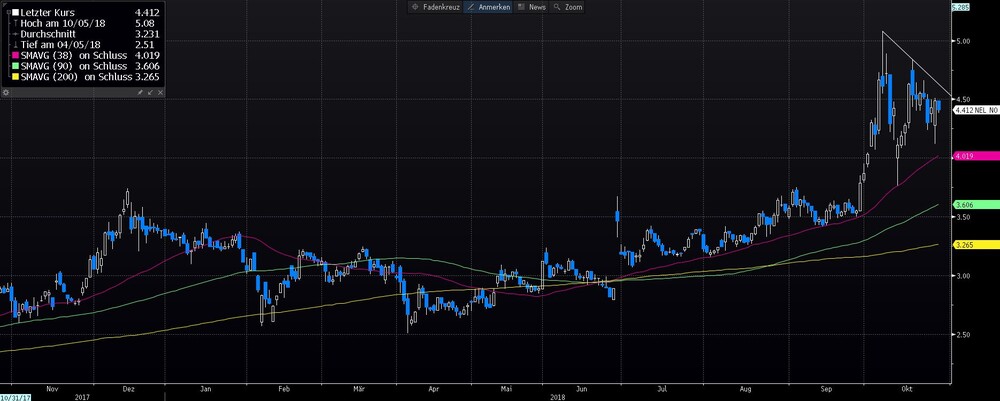
Task: Activate the Fadenkreuz crosshair tool
Action: [434, 7]
